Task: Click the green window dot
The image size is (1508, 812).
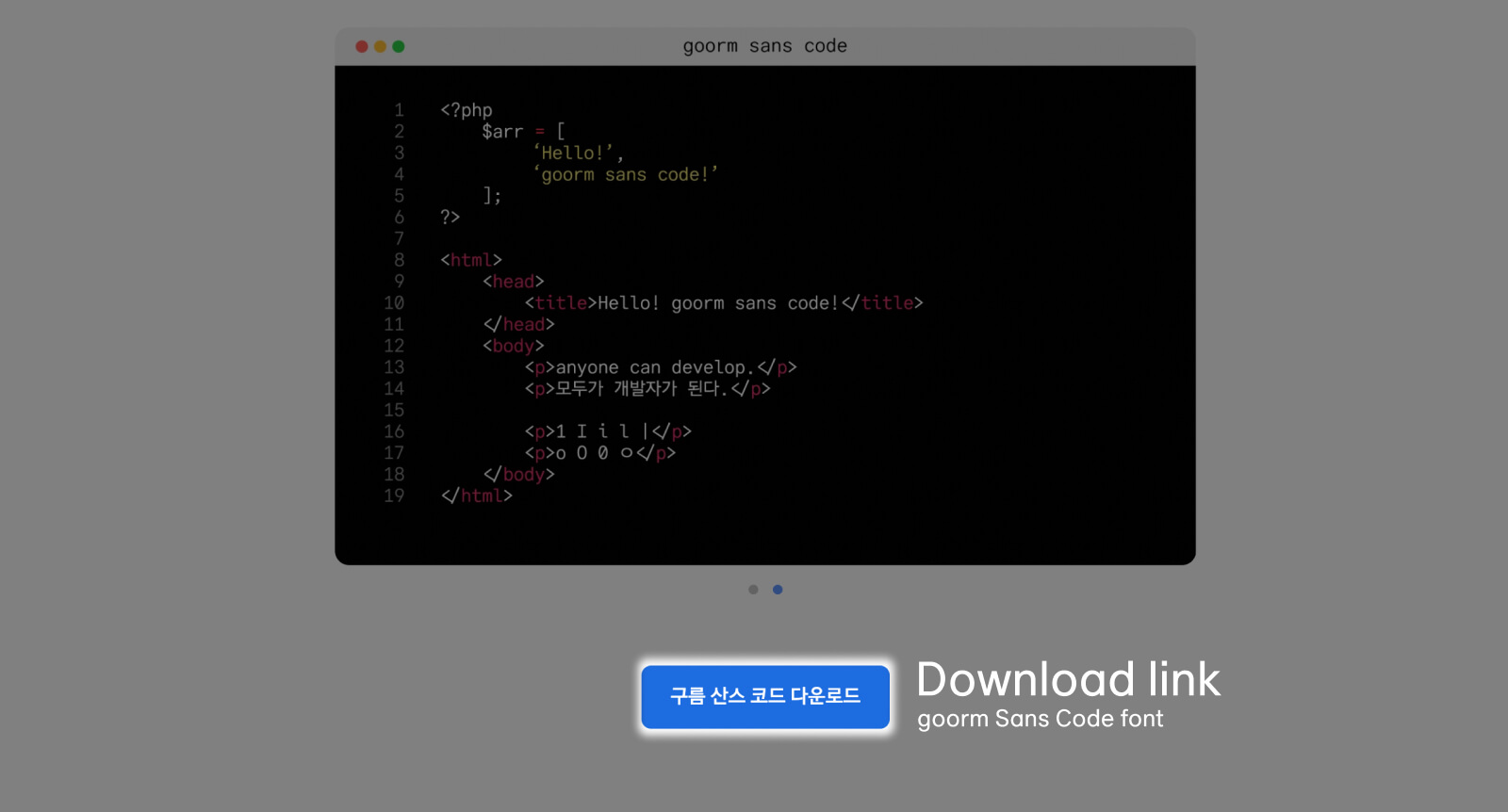Action: (x=399, y=46)
